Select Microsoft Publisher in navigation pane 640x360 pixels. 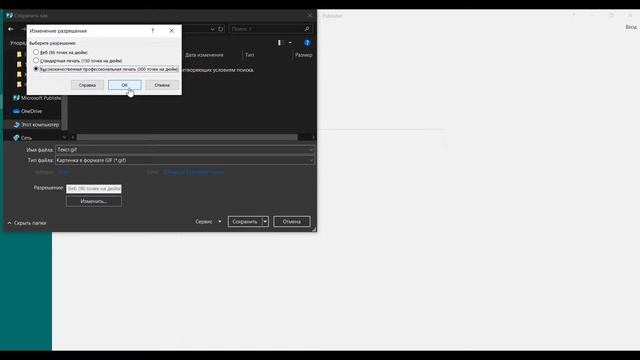(x=37, y=98)
